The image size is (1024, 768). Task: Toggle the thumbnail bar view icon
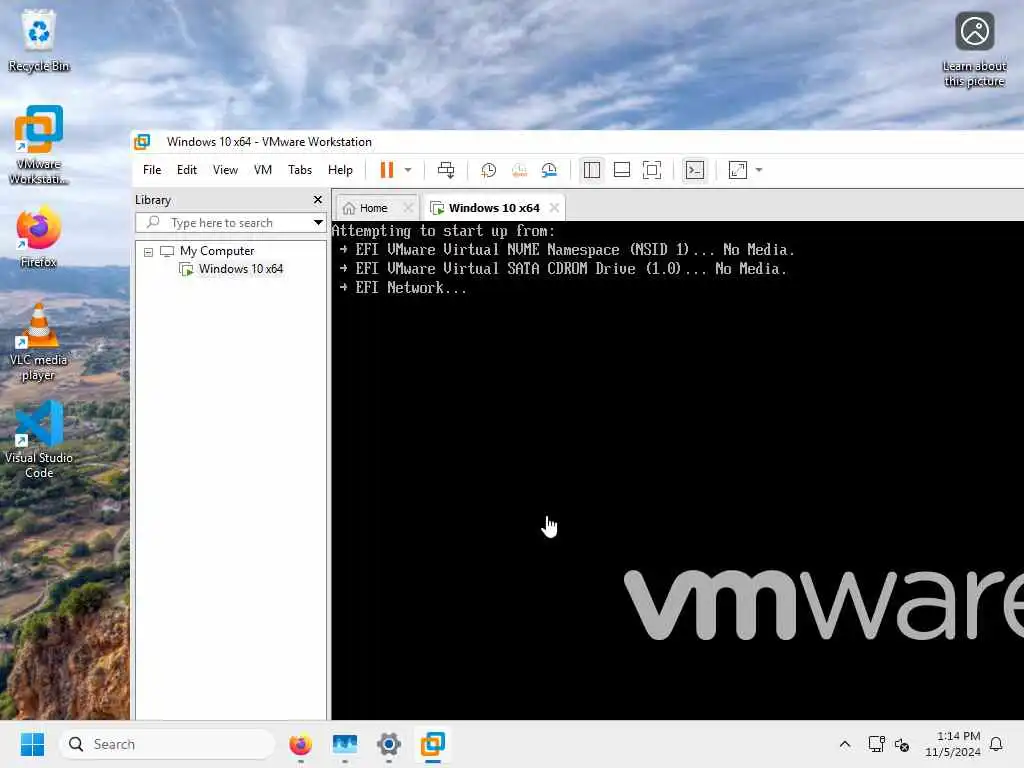[x=622, y=170]
